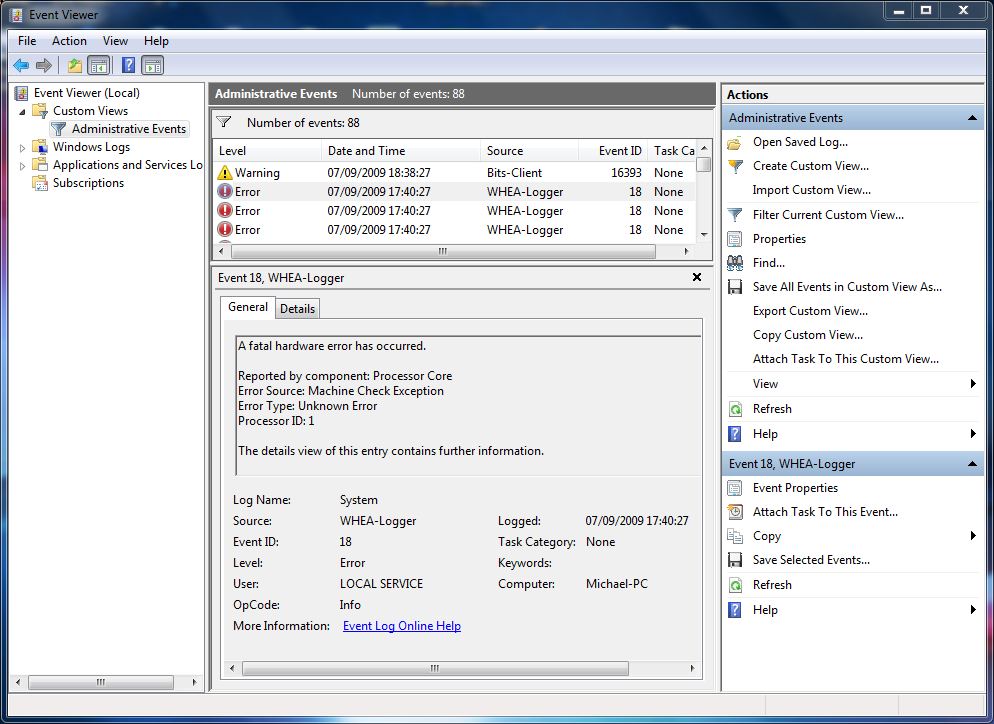Click the Event Properties icon
The width and height of the screenshot is (994, 724).
click(735, 488)
